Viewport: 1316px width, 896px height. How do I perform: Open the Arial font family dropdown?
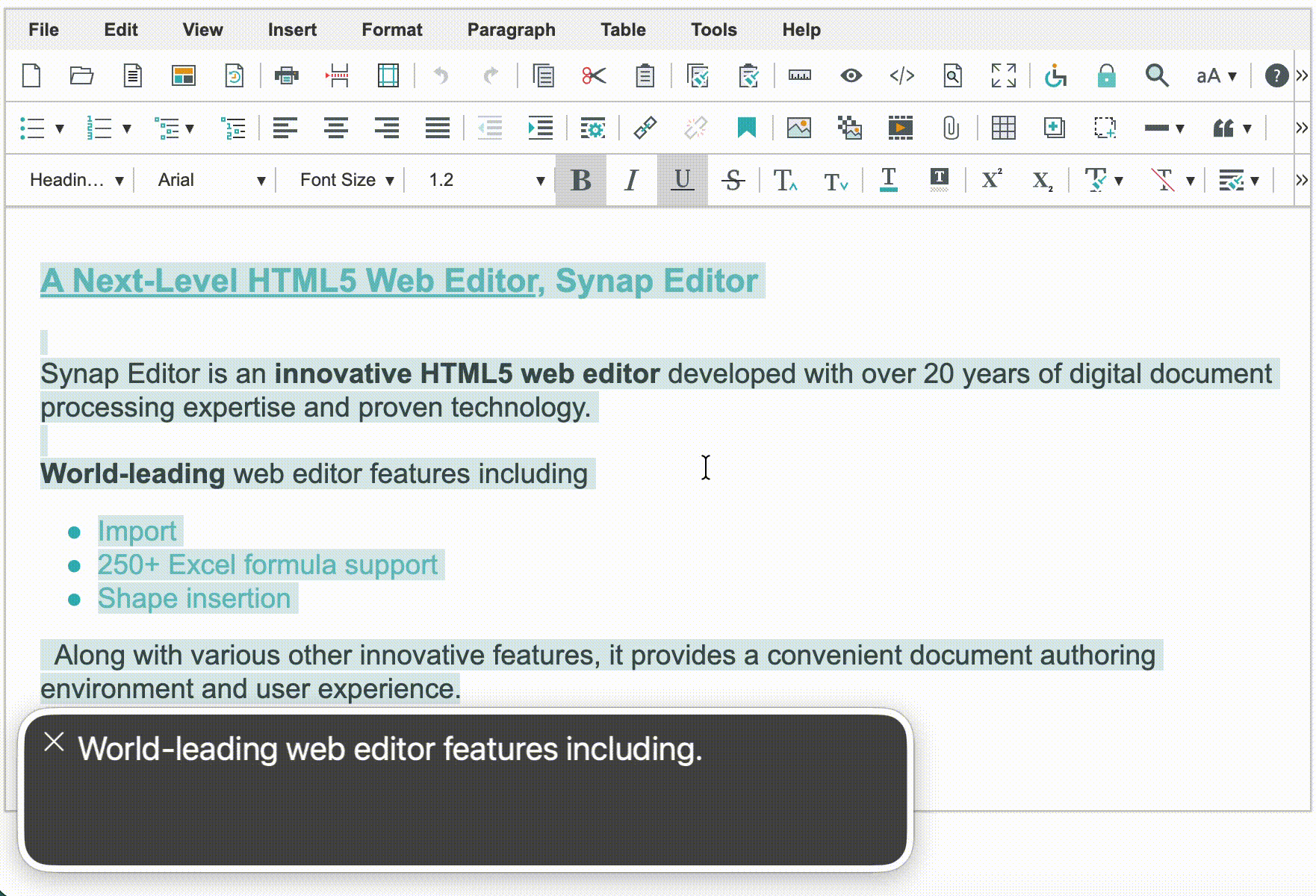click(211, 180)
